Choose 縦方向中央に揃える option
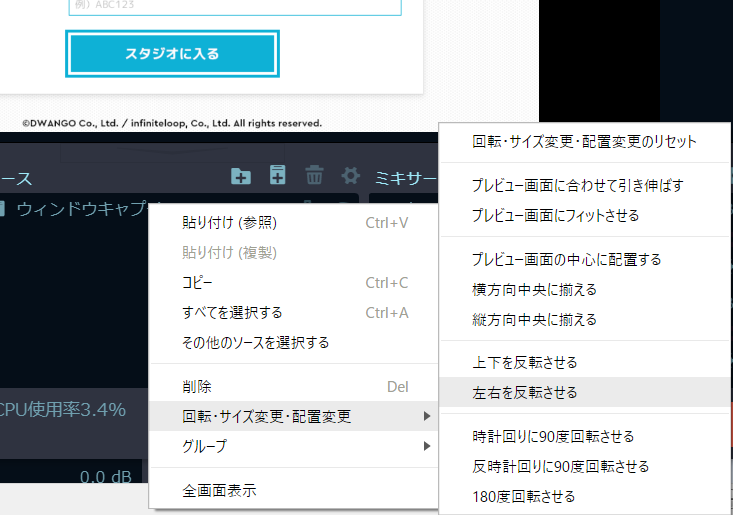 tap(585, 319)
